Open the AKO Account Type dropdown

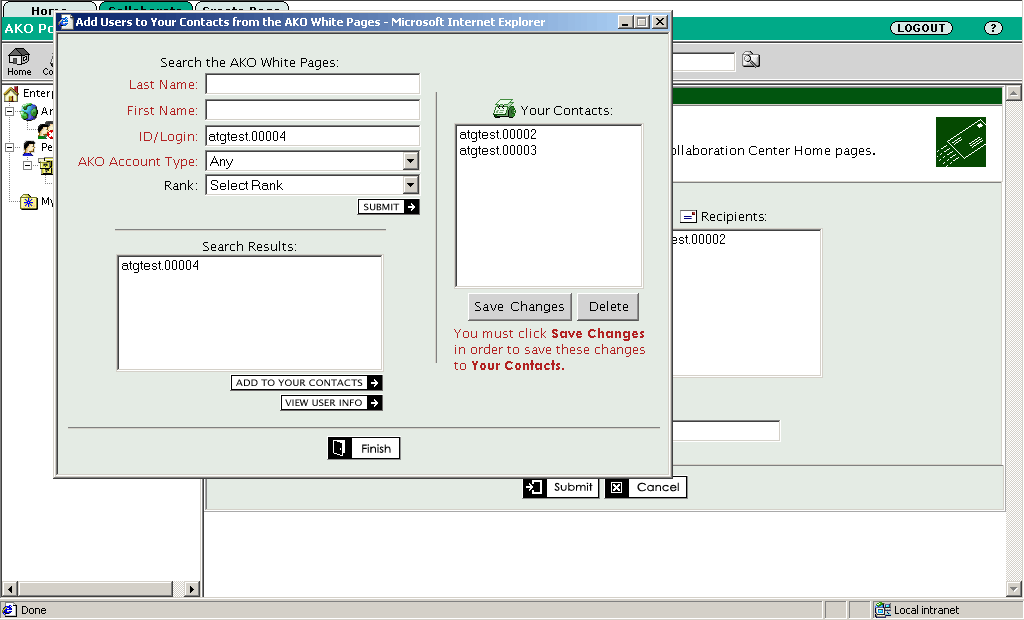[410, 161]
